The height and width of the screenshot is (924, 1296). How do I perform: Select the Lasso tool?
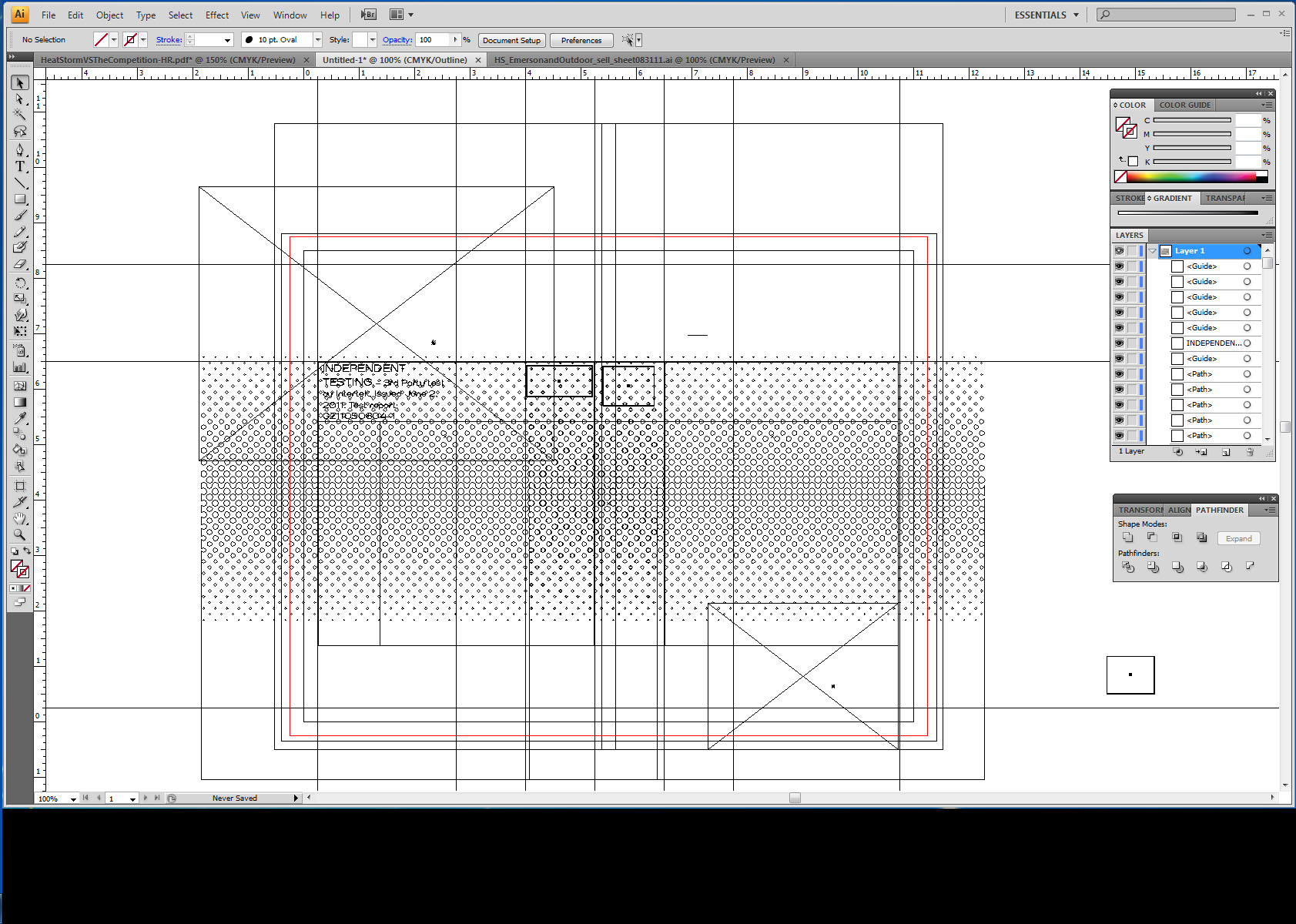click(x=20, y=132)
